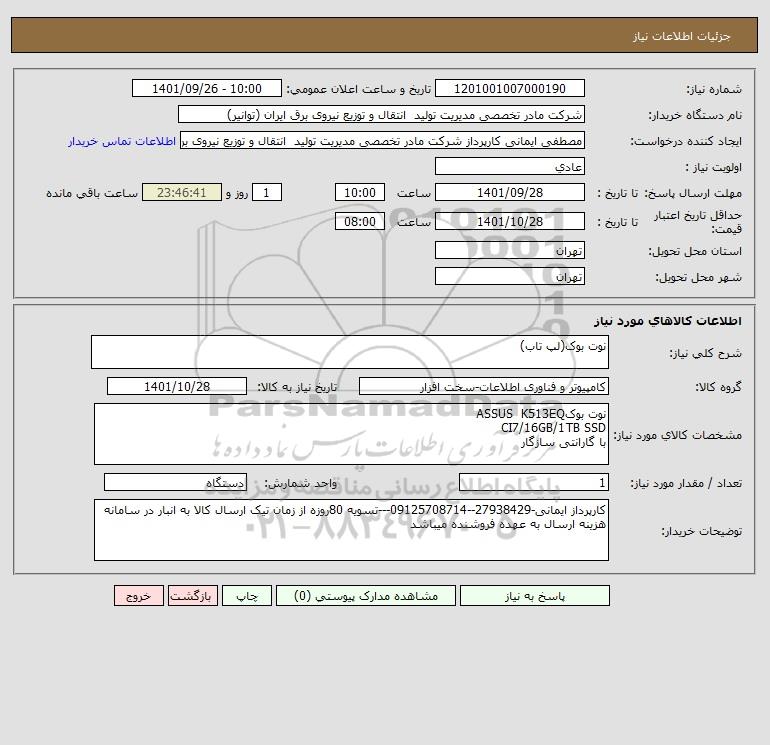770x745 pixels.
Task: Click the بازگشت back button
Action: click(x=192, y=596)
